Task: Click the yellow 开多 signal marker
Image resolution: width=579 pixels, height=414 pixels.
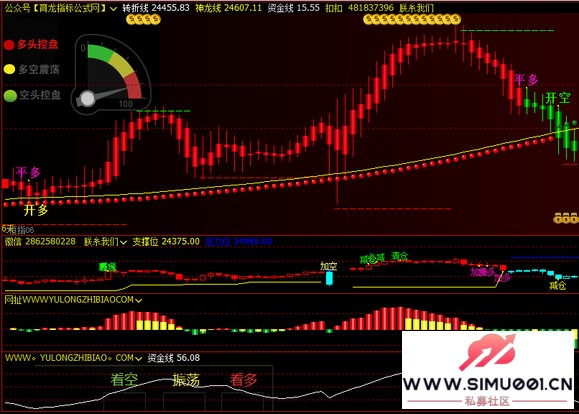Action: [x=36, y=210]
